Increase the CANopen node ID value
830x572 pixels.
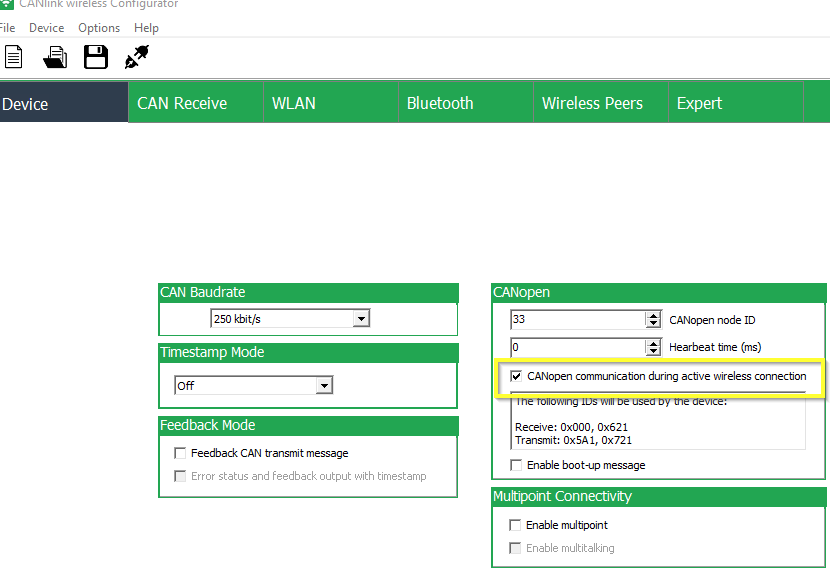(654, 315)
